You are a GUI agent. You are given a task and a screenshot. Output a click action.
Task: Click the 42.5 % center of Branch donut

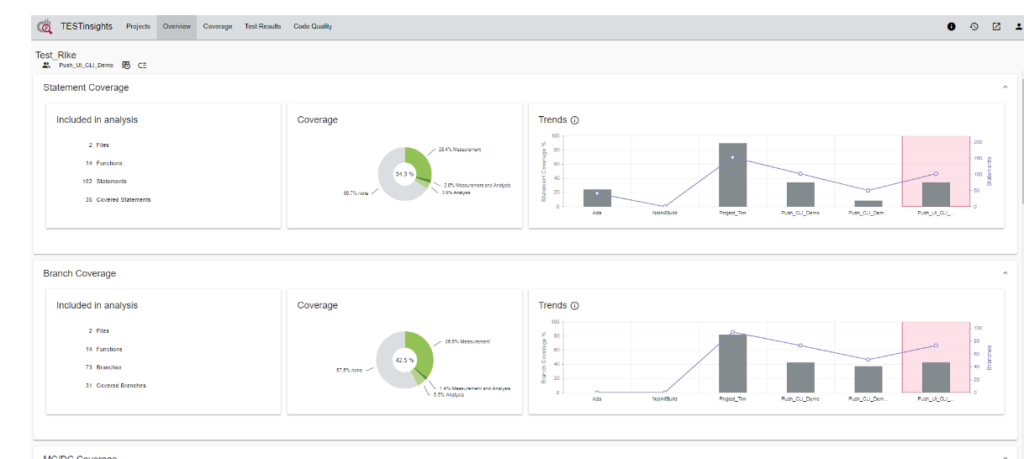[404, 360]
